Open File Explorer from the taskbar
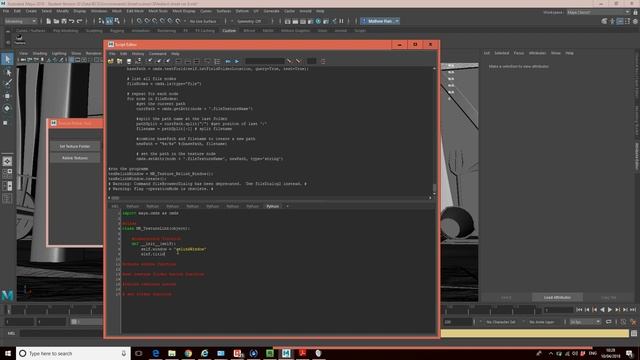The height and width of the screenshot is (360, 640). point(172,353)
